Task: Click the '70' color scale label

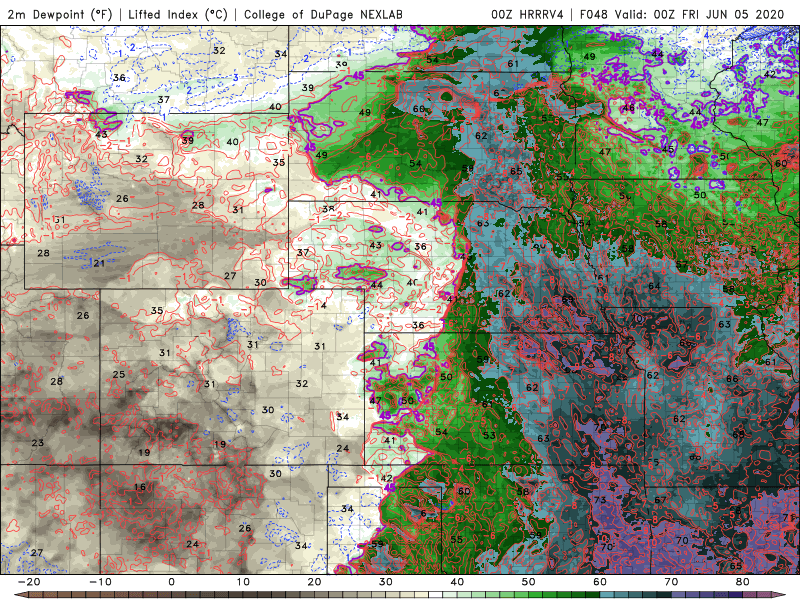Action: pos(671,582)
